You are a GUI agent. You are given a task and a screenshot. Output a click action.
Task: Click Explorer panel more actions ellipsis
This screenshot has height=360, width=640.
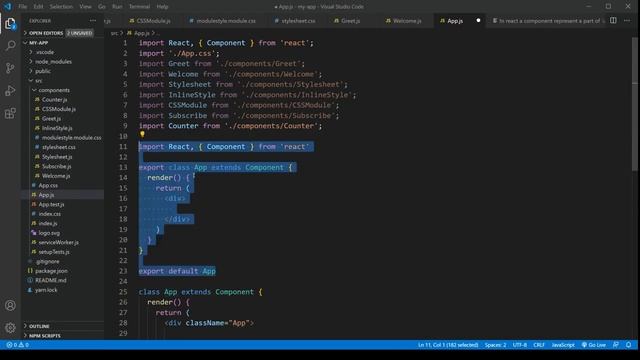click(x=93, y=20)
